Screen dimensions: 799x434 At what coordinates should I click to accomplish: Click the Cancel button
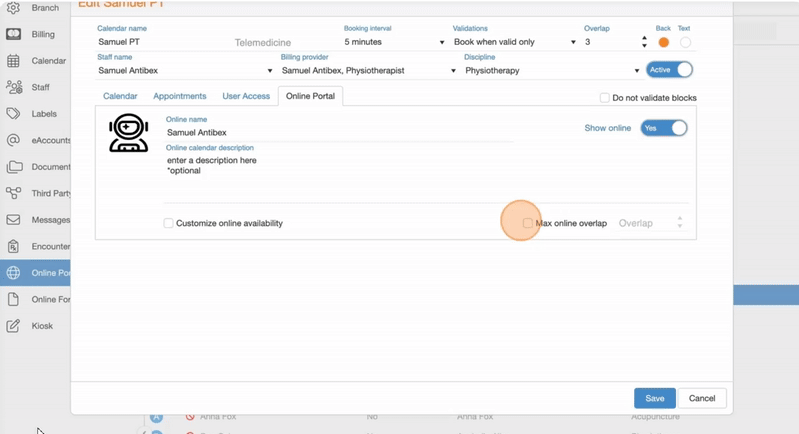tap(702, 398)
